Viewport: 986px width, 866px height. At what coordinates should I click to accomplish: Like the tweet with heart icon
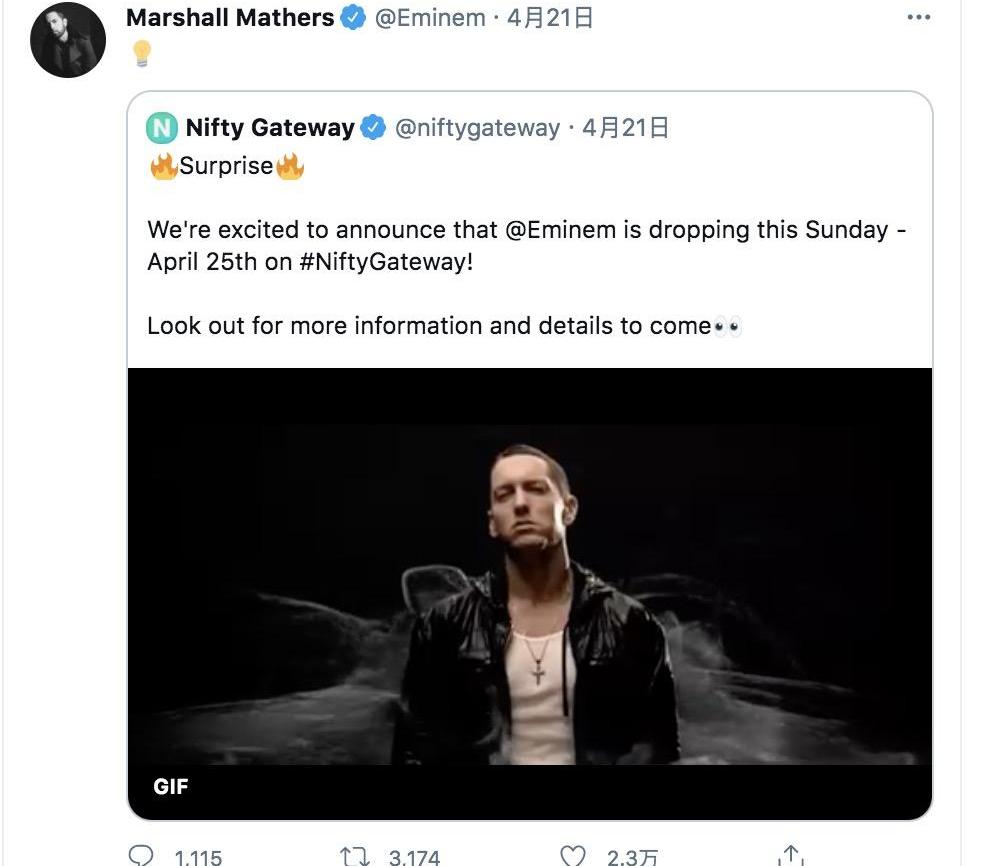tap(572, 856)
